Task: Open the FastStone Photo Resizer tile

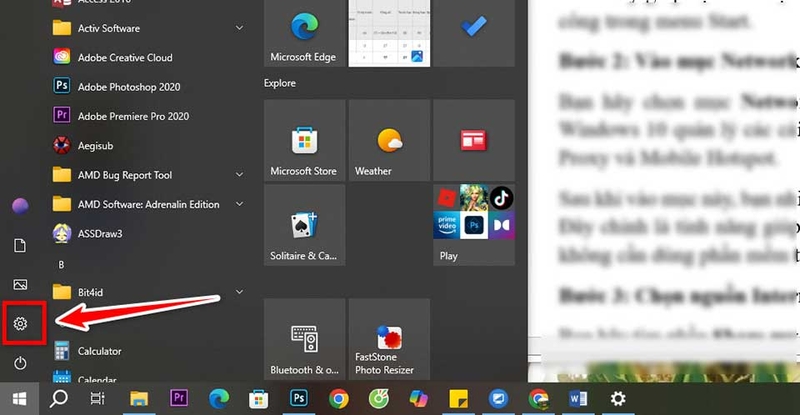Action: (x=389, y=339)
